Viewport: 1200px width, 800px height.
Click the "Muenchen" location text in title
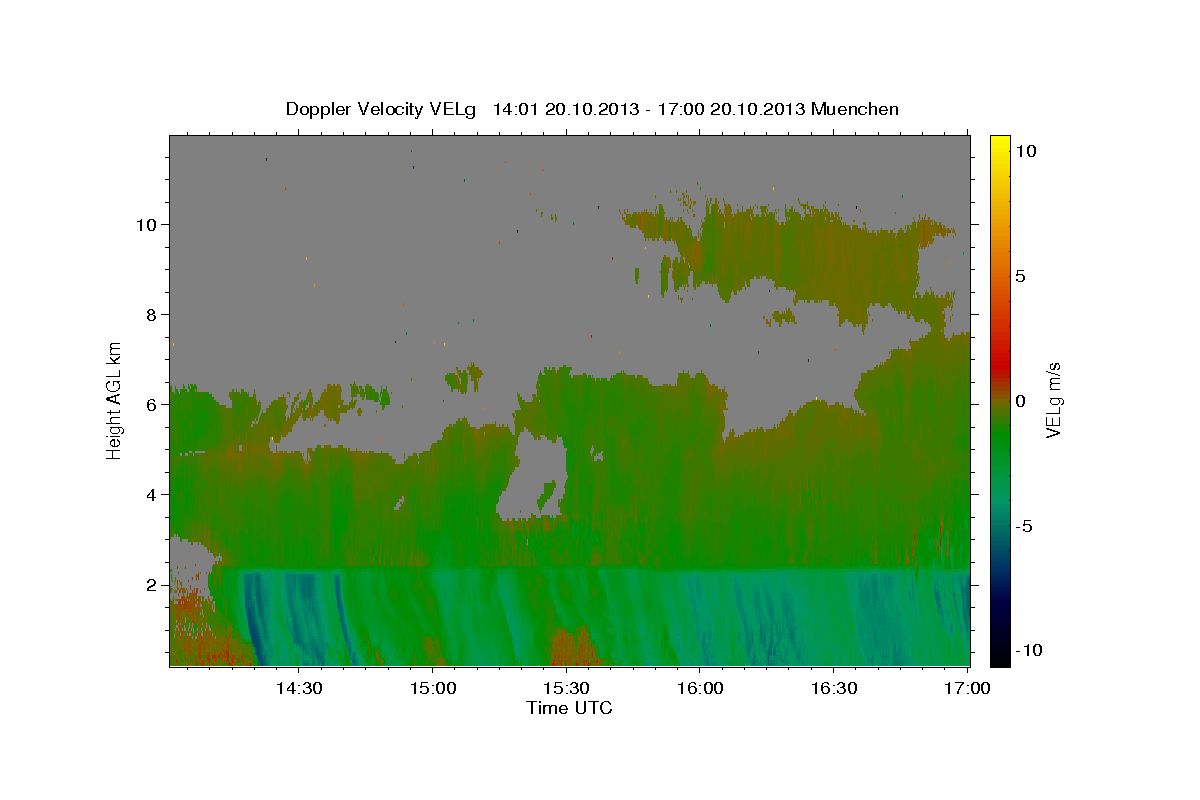[x=855, y=109]
